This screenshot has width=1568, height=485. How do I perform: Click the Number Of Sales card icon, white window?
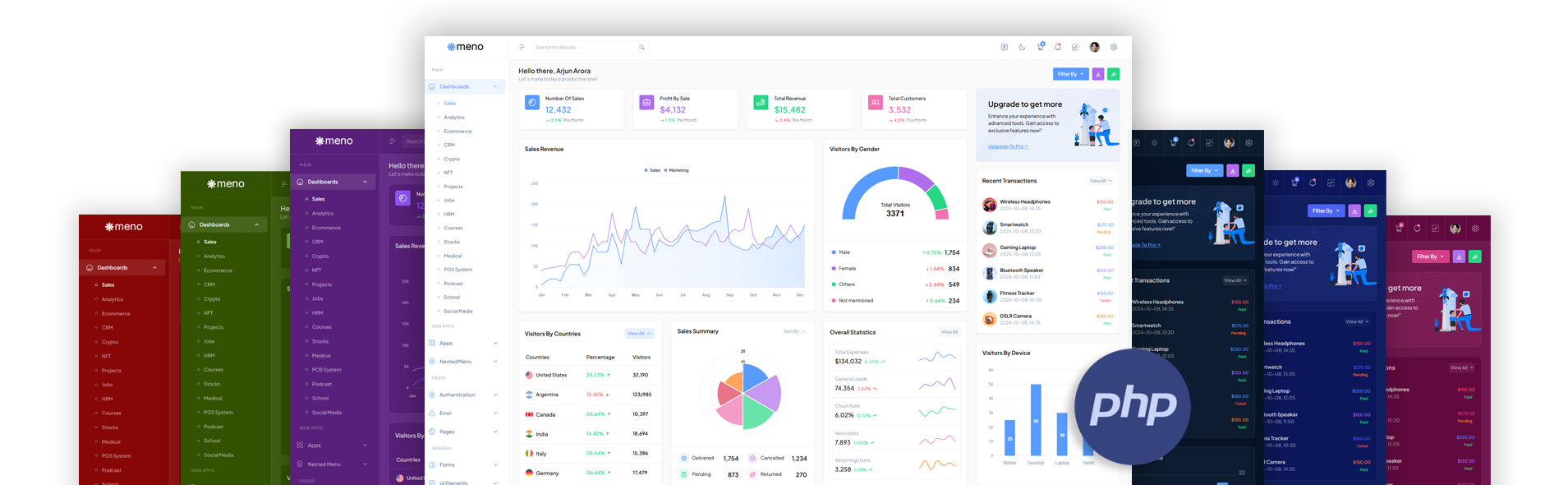point(532,103)
